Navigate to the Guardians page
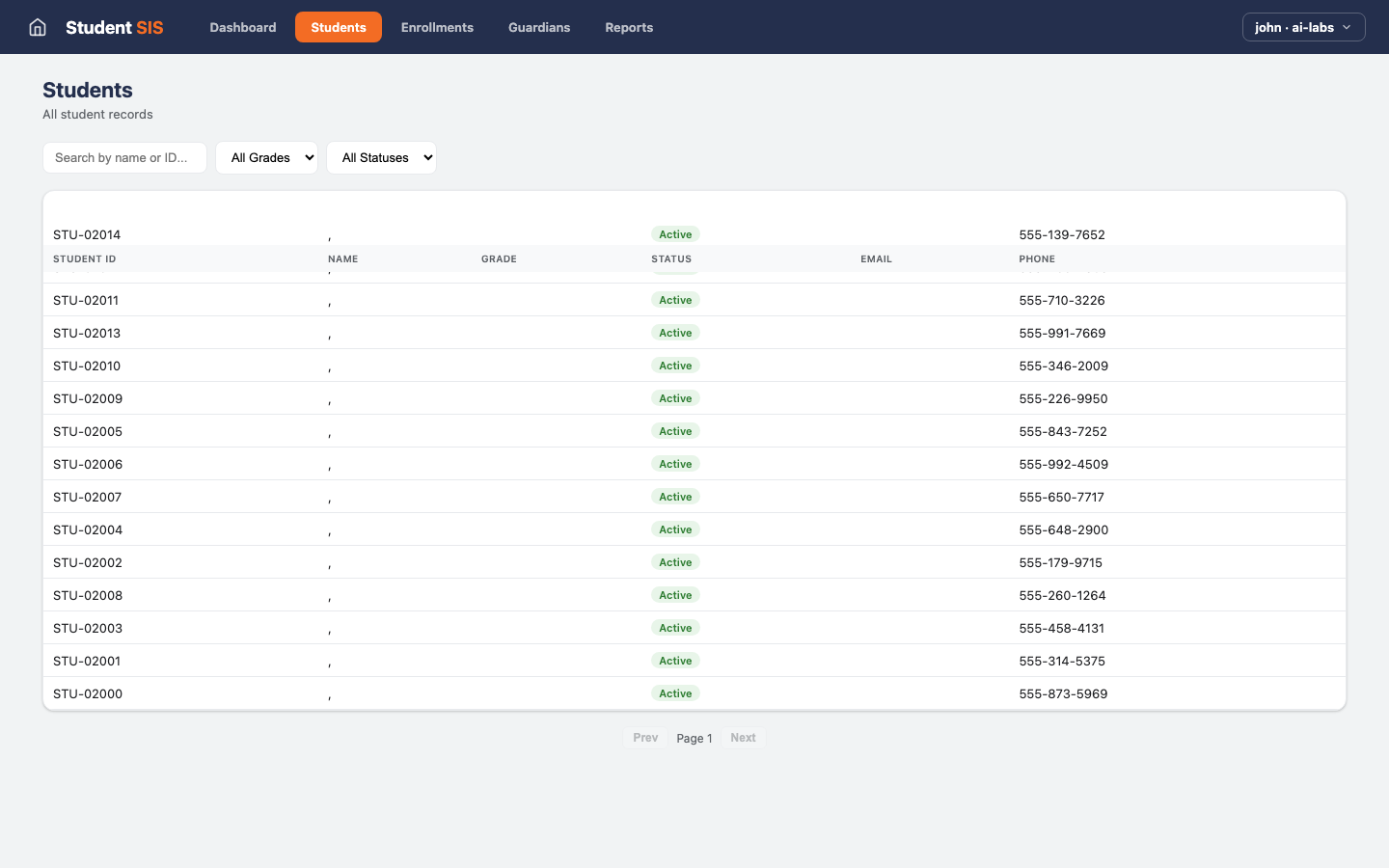 click(x=539, y=27)
